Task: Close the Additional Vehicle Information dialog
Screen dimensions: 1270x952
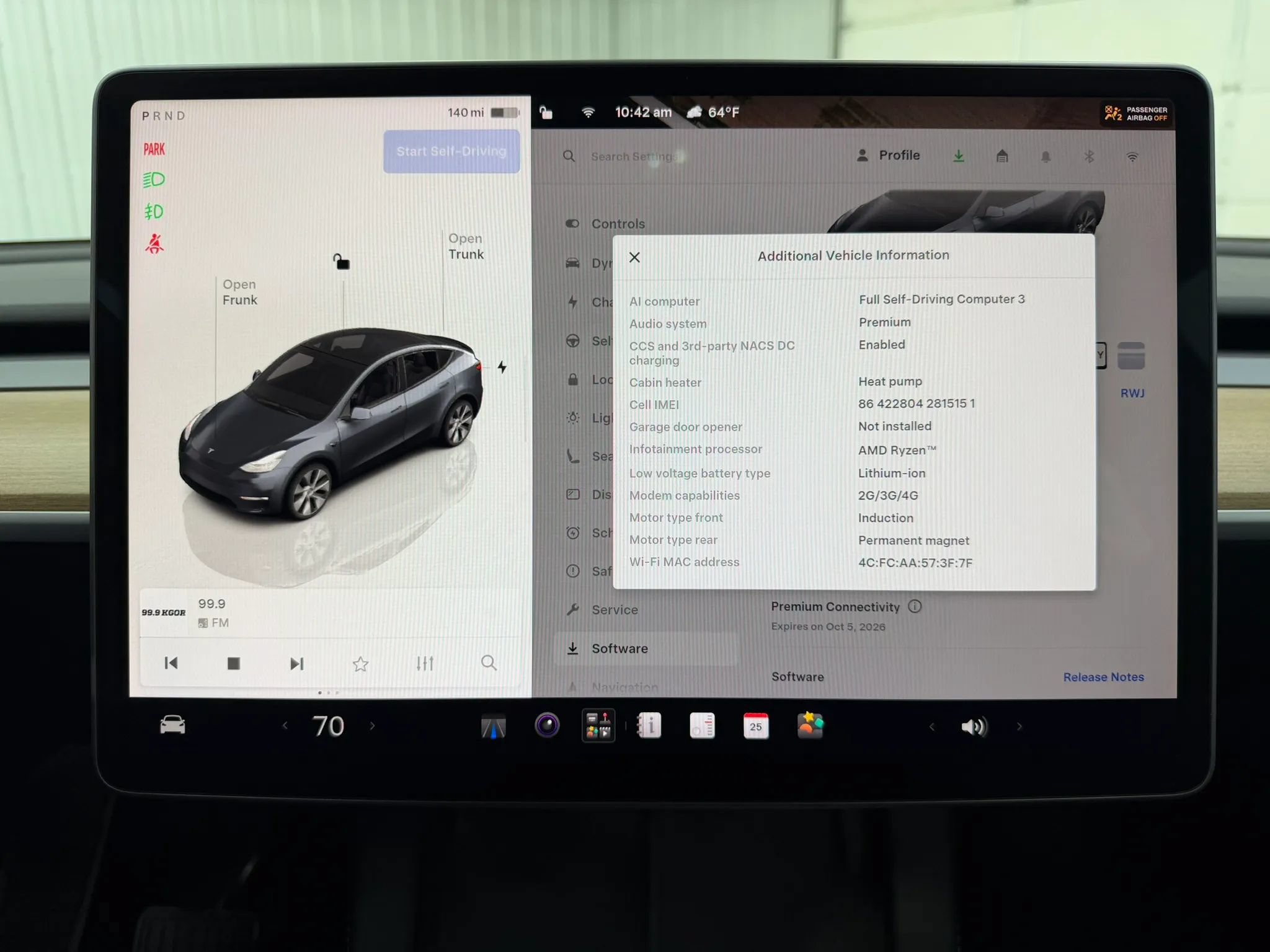Action: tap(634, 257)
